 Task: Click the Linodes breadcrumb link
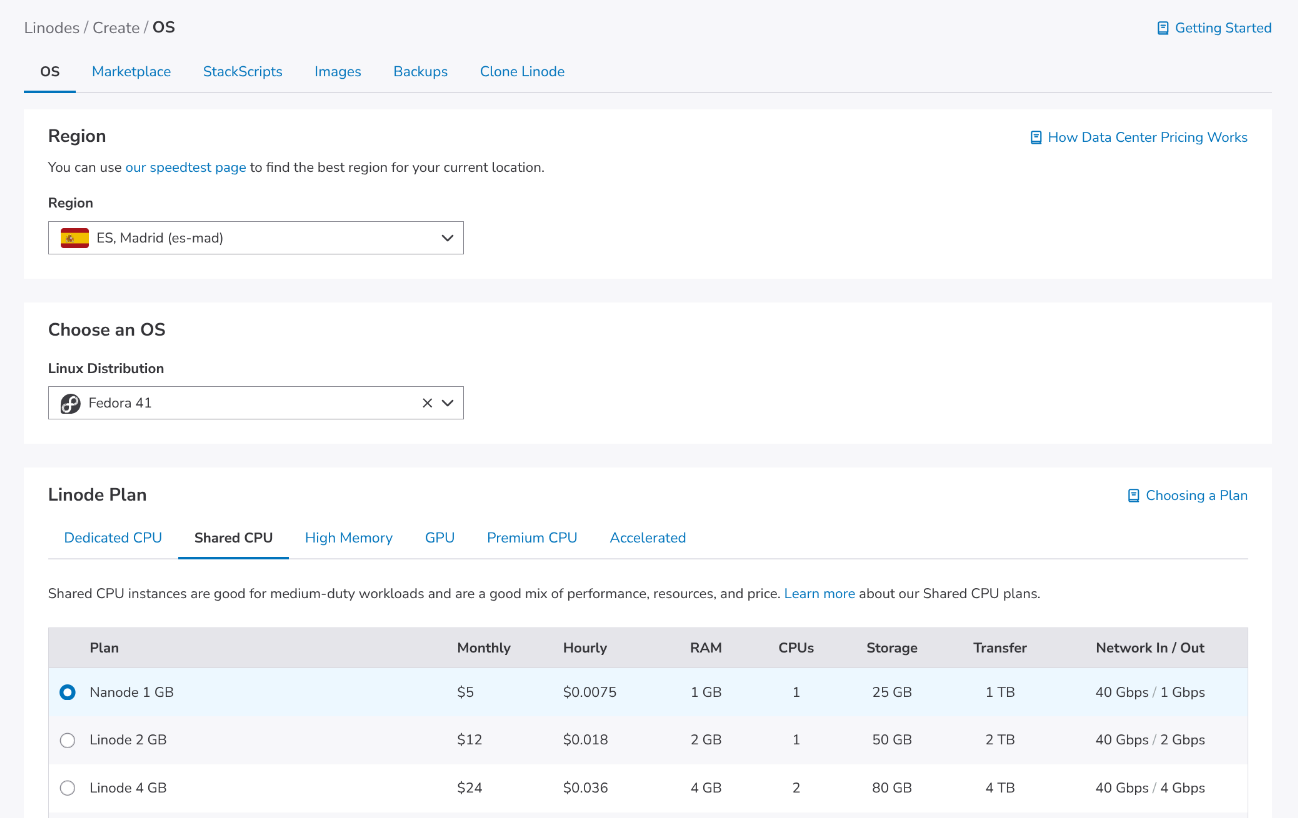(52, 28)
